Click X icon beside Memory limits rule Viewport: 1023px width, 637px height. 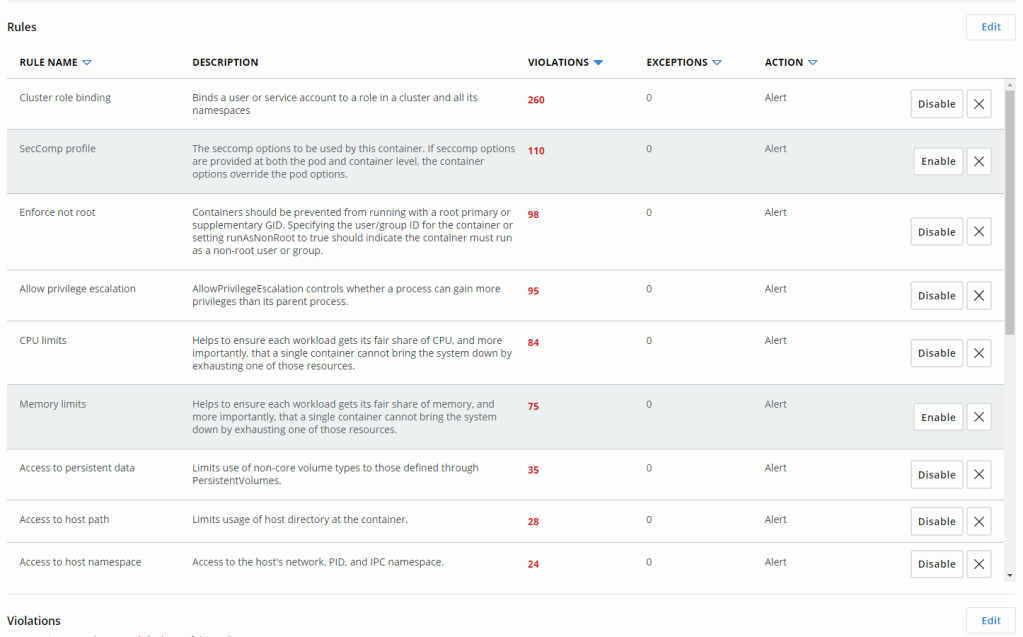[x=979, y=417]
